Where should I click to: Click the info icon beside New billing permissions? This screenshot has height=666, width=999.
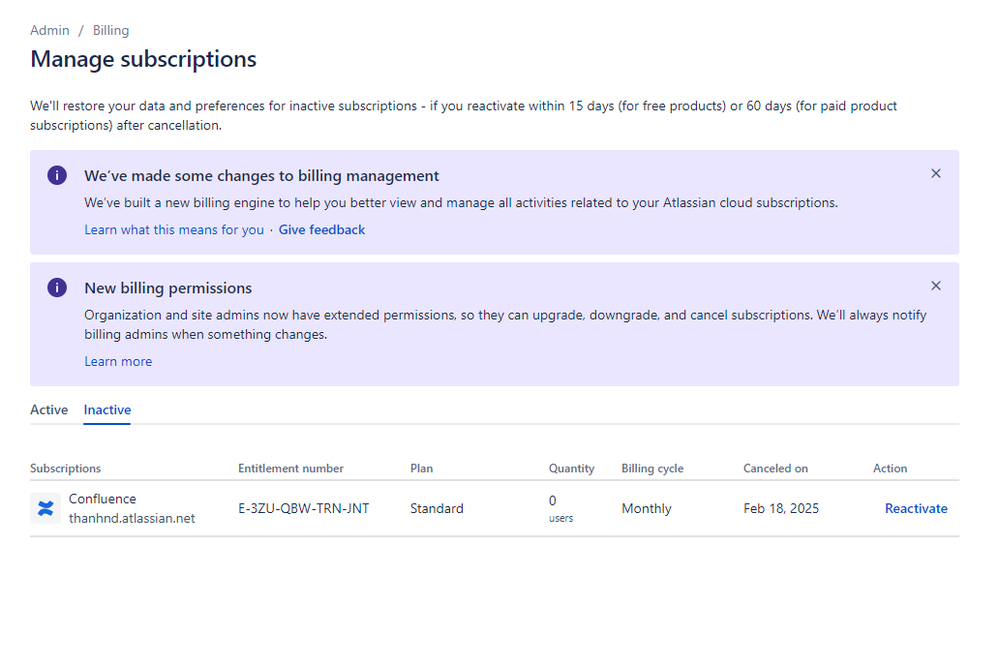tap(57, 287)
